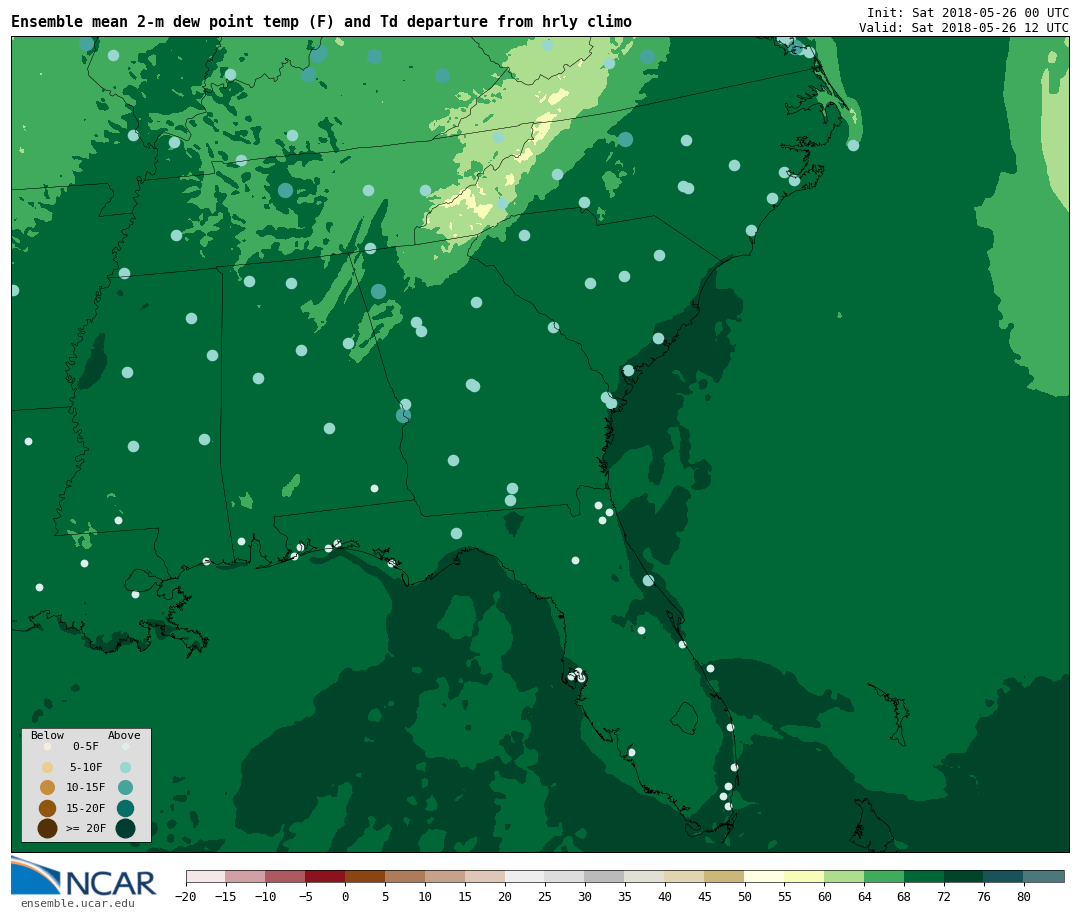Click the small cream below 0-5F legend dot
This screenshot has height=915, width=1080.
(x=48, y=746)
